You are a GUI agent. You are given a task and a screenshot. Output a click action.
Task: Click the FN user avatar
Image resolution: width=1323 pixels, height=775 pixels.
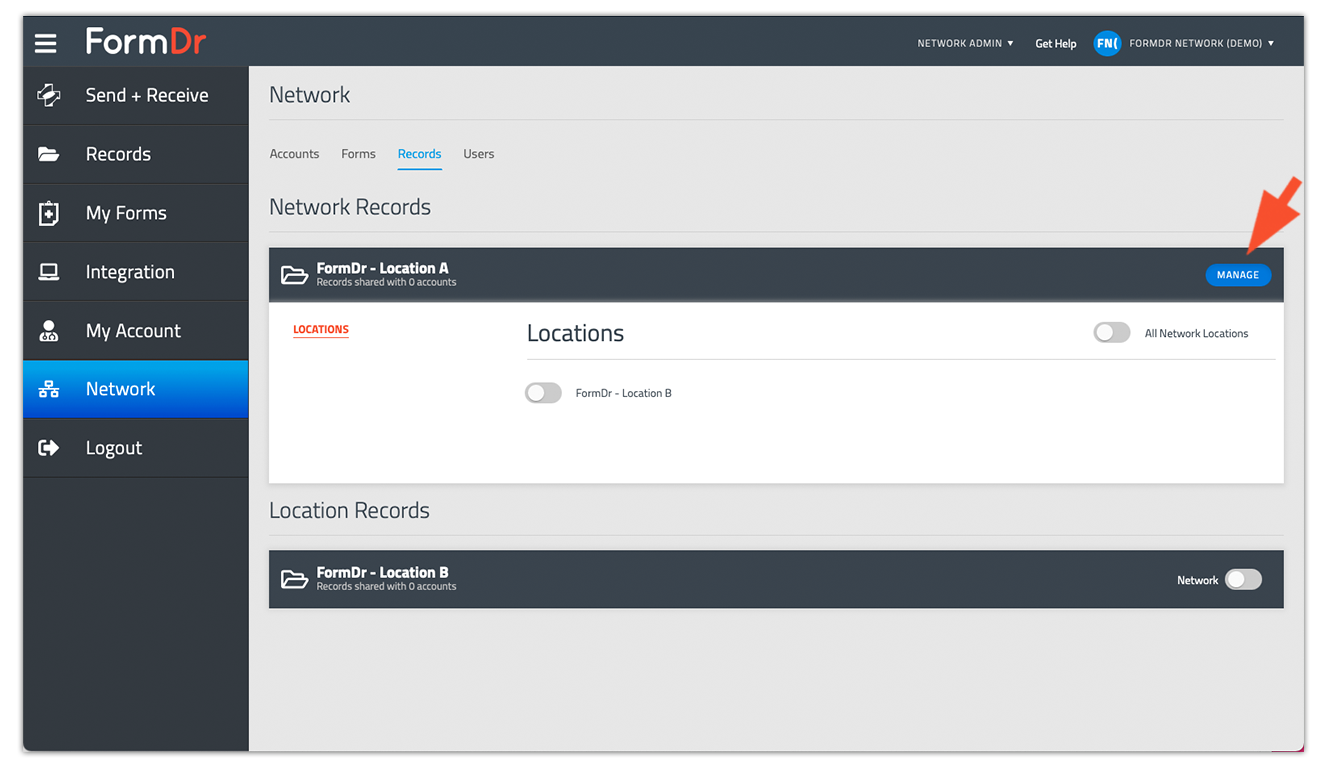click(1107, 43)
